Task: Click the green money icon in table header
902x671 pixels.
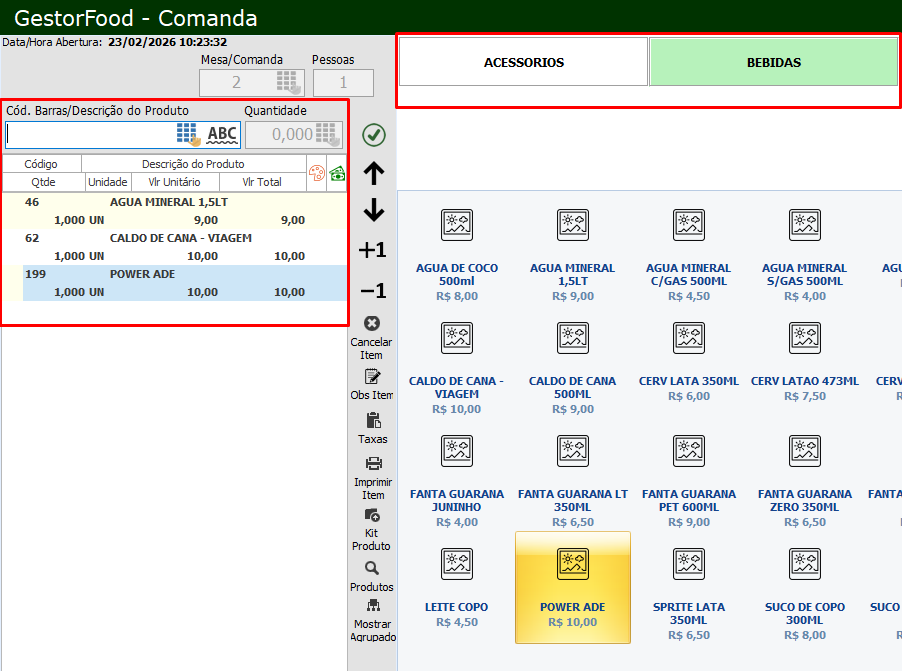Action: pyautogui.click(x=337, y=173)
